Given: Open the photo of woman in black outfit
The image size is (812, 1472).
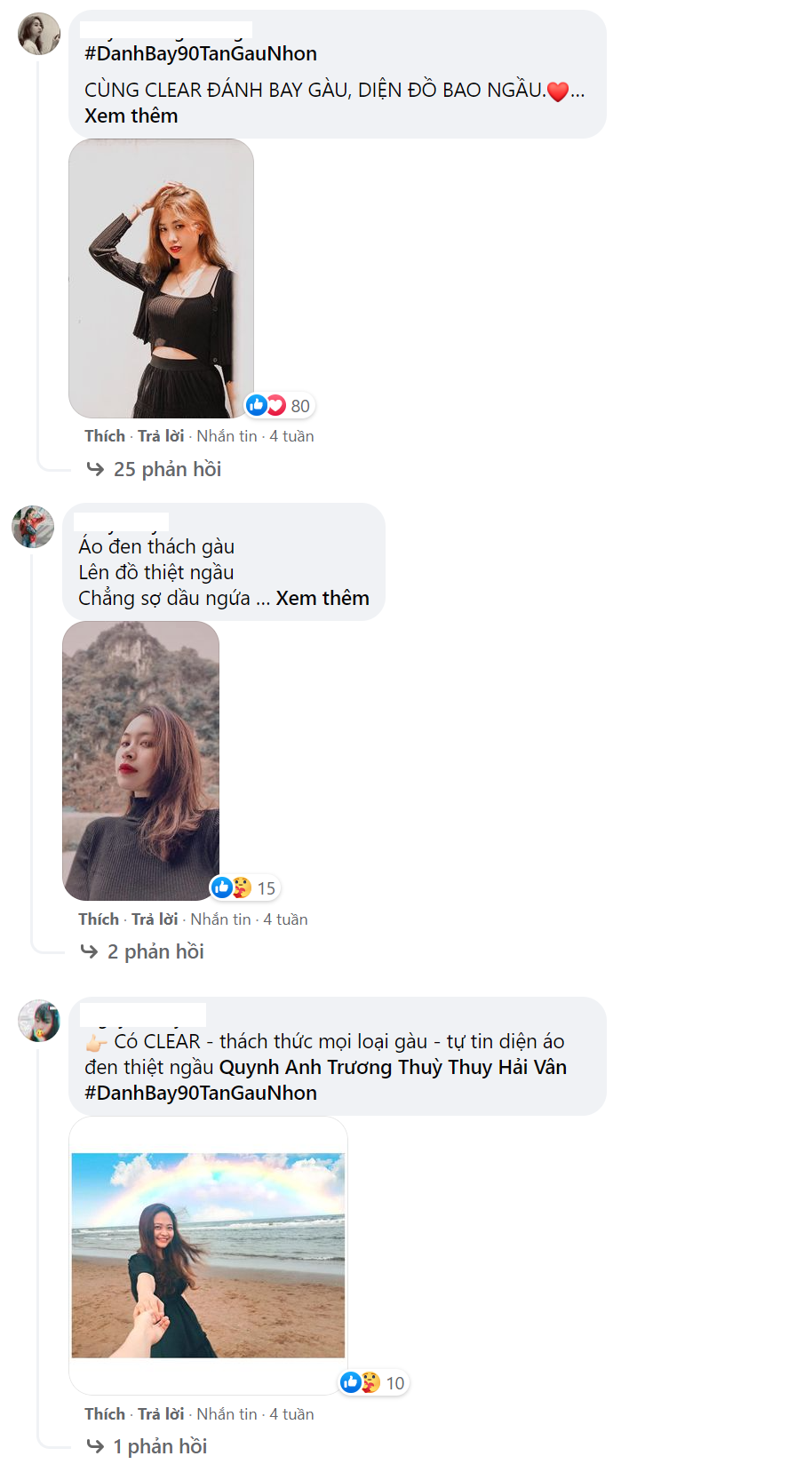Looking at the screenshot, I should pyautogui.click(x=161, y=278).
